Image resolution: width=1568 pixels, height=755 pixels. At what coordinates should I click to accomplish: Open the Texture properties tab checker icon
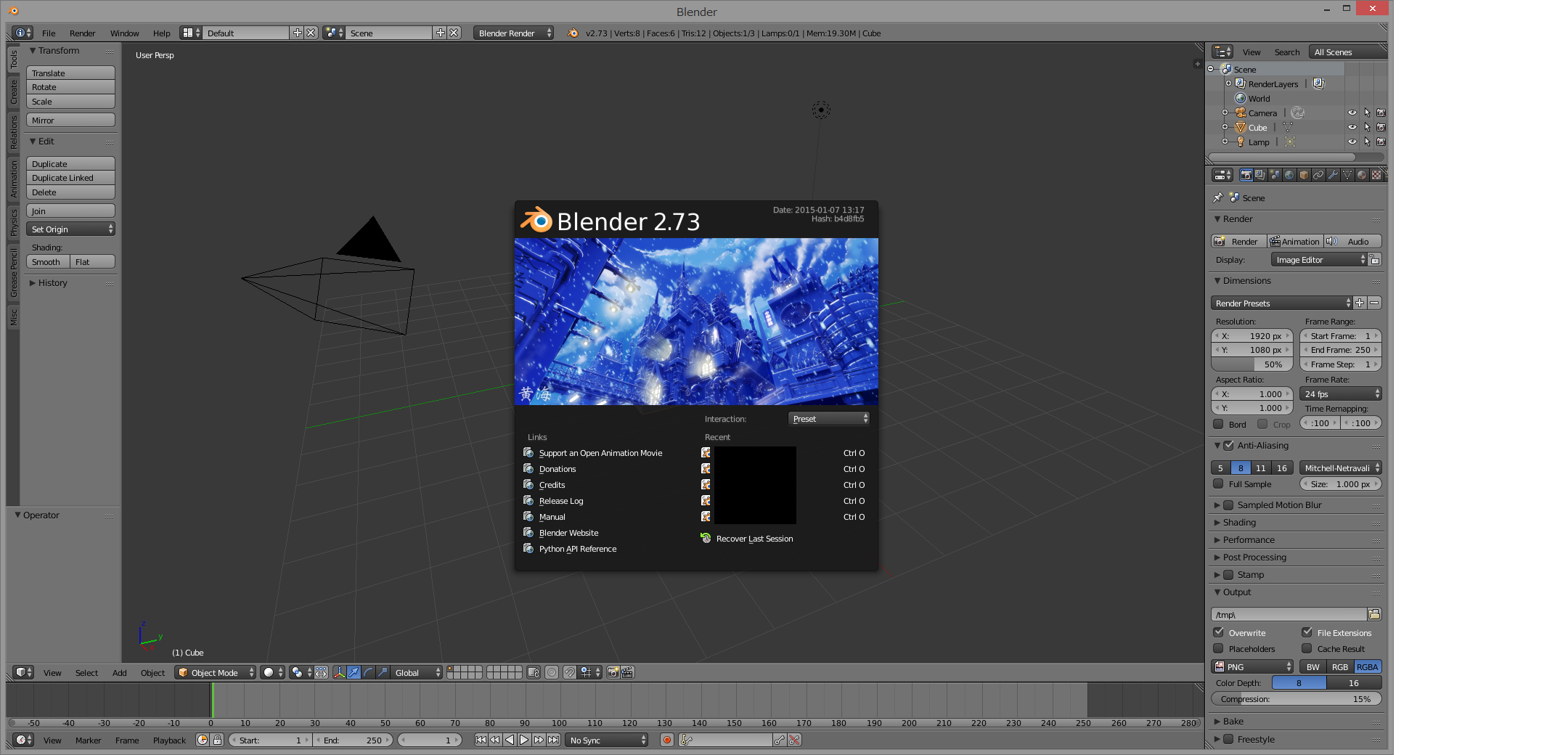(1376, 175)
